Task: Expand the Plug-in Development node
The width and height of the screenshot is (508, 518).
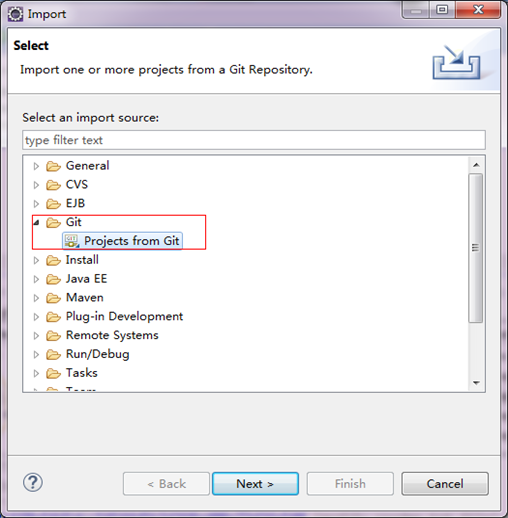Action: [36, 317]
